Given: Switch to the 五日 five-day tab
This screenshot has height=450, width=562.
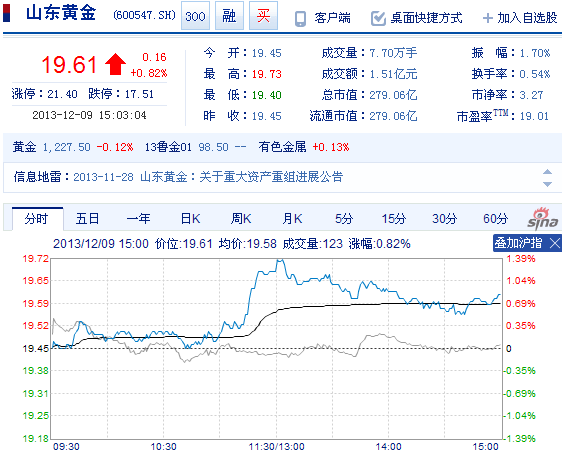Looking at the screenshot, I should coord(87,219).
